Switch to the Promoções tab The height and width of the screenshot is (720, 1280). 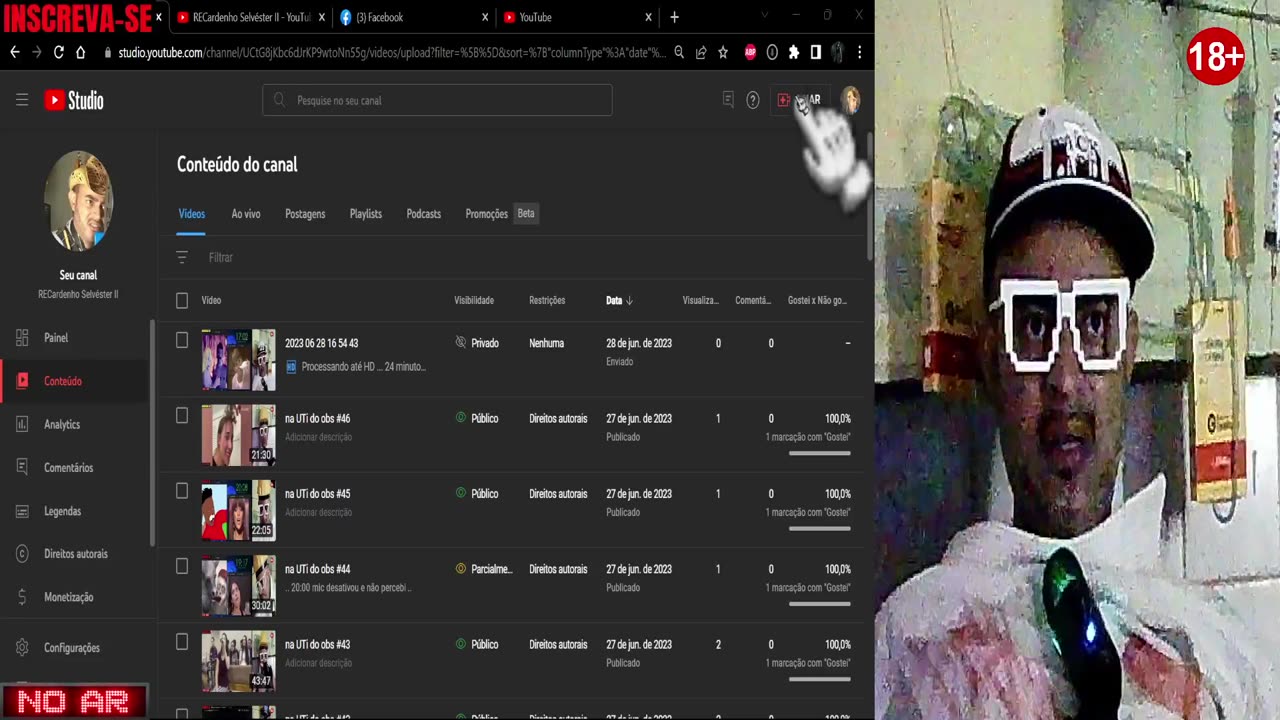487,214
